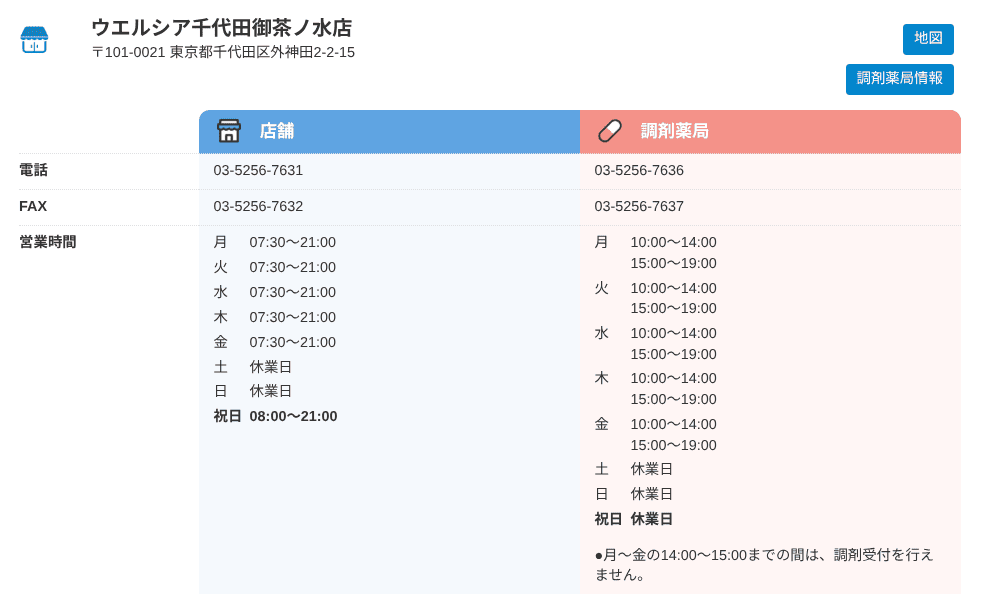Select the 店舗 column header label
Image resolution: width=1008 pixels, height=594 pixels.
[x=276, y=131]
